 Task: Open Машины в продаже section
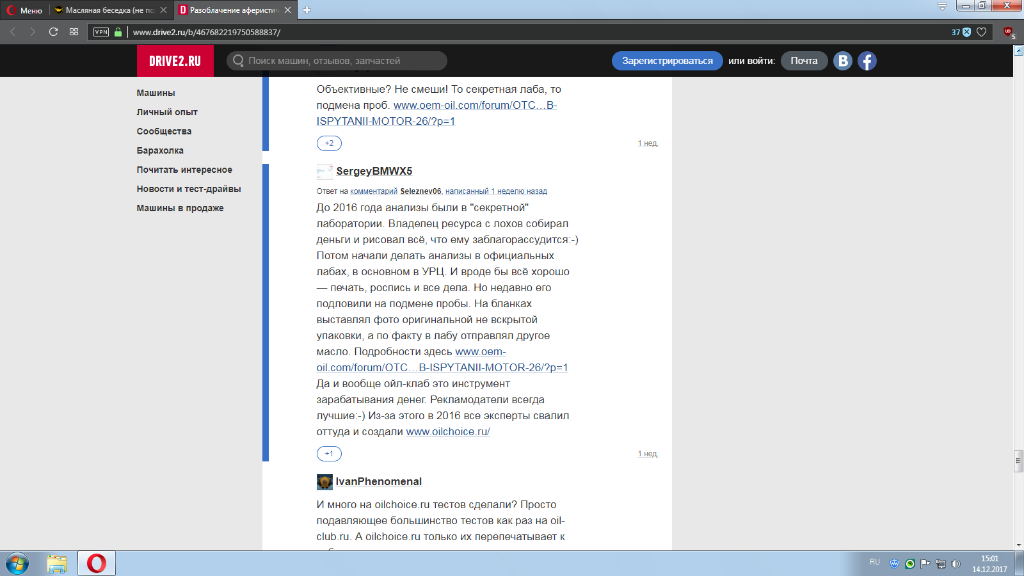point(180,208)
